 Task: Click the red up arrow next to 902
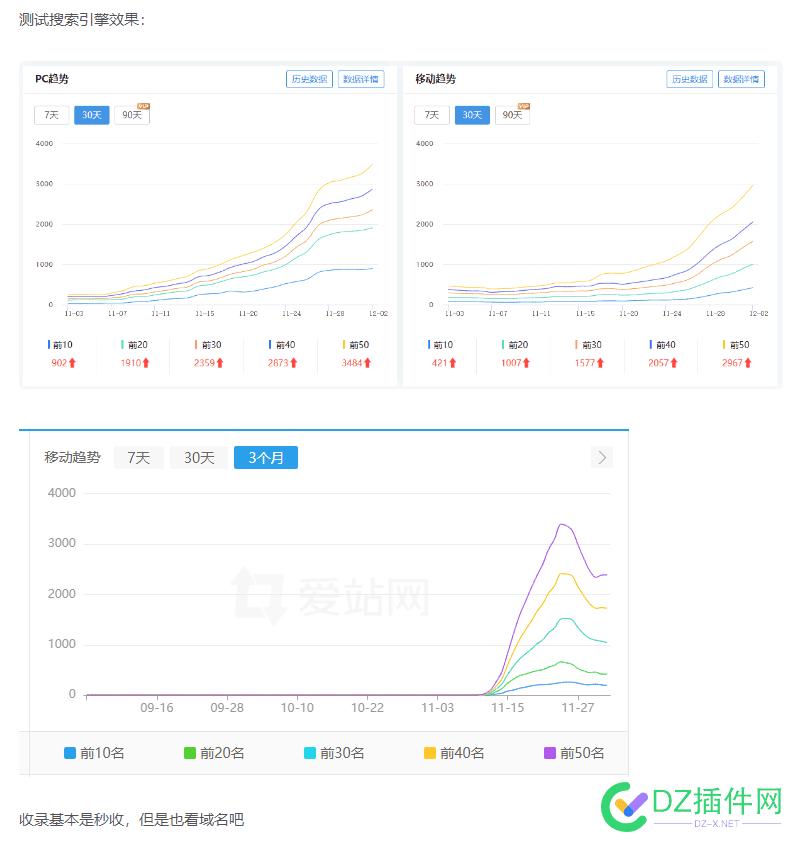pyautogui.click(x=72, y=363)
